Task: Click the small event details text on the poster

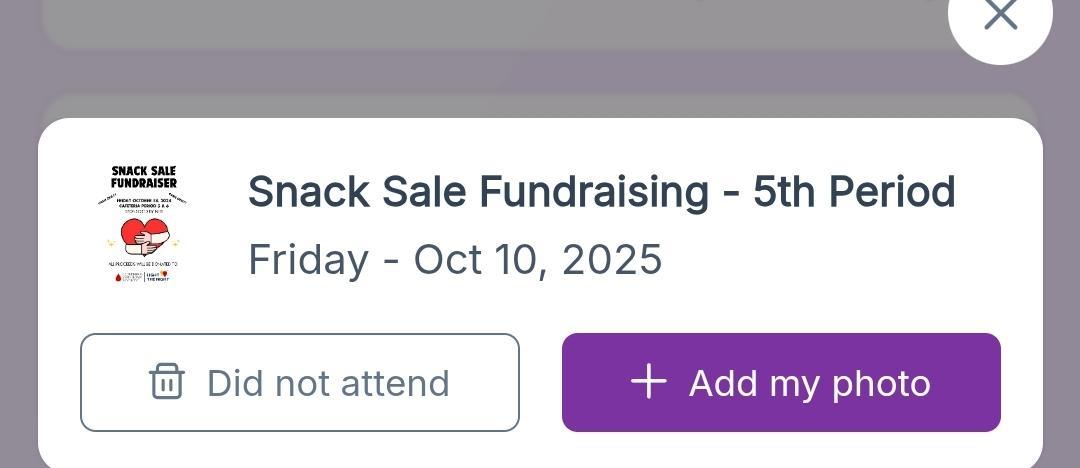Action: [143, 204]
